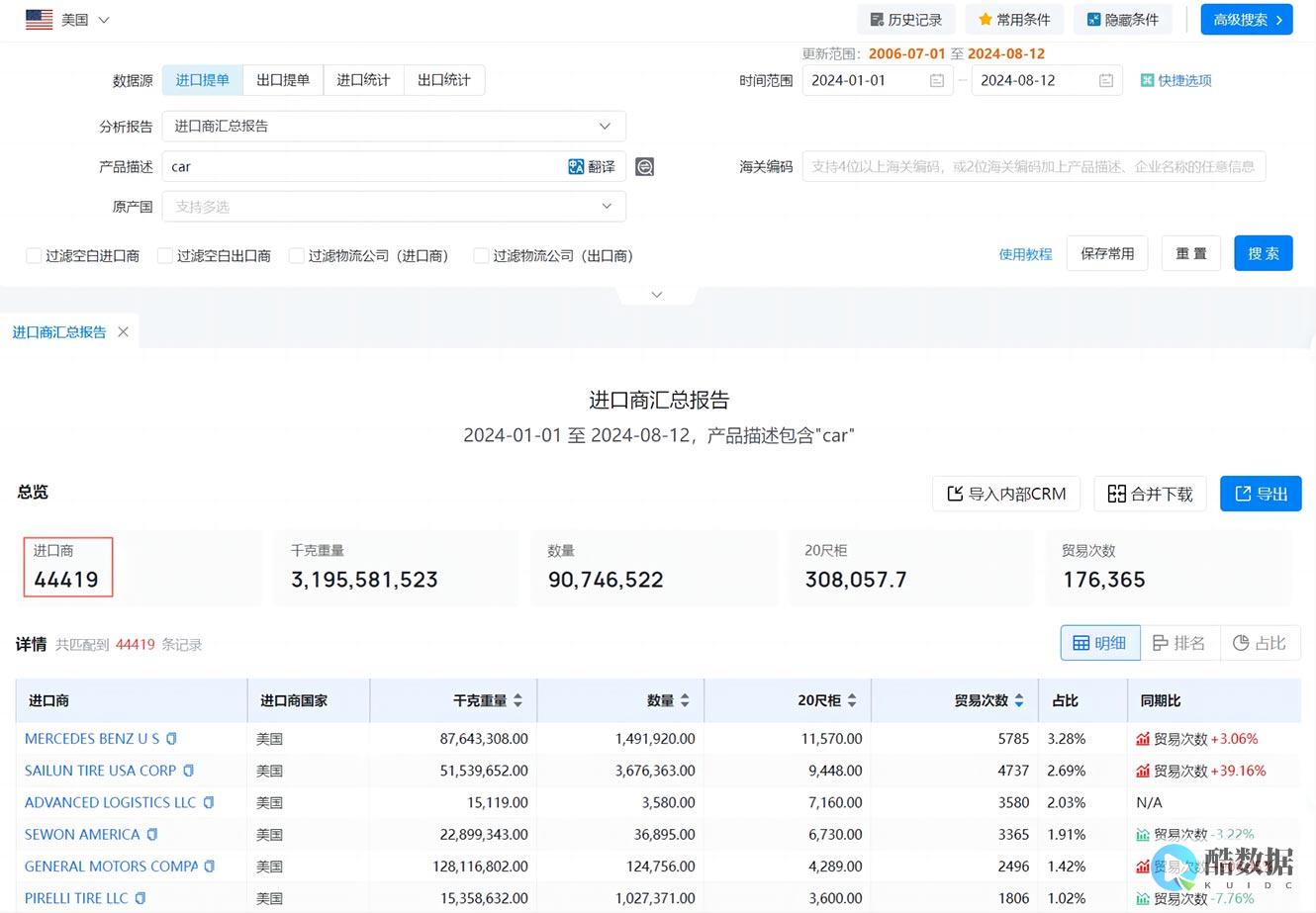The height and width of the screenshot is (913, 1316).
Task: Check 过滤空白进口商 checkbox
Action: (x=34, y=256)
